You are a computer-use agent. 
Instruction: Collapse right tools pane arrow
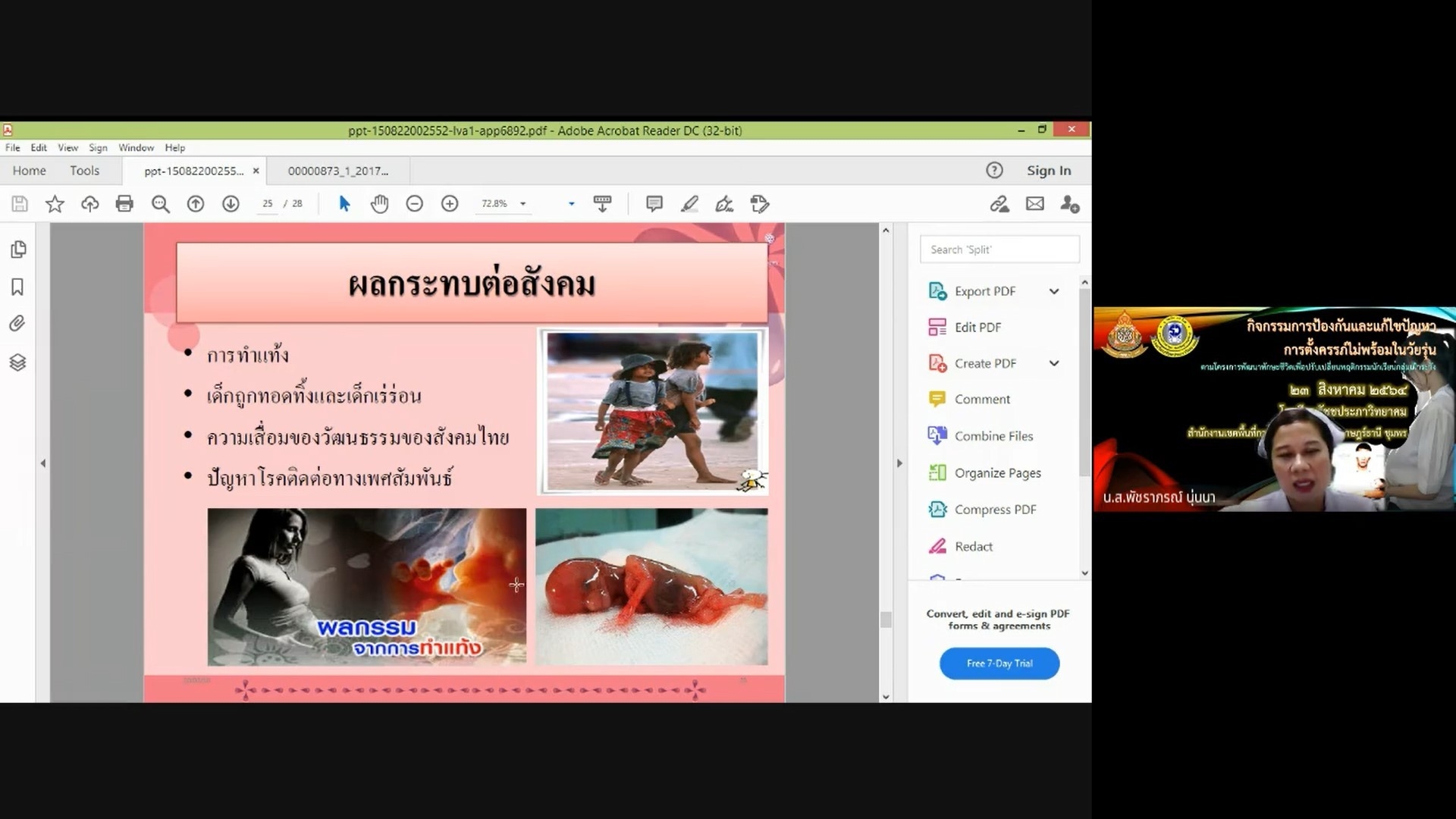point(899,463)
